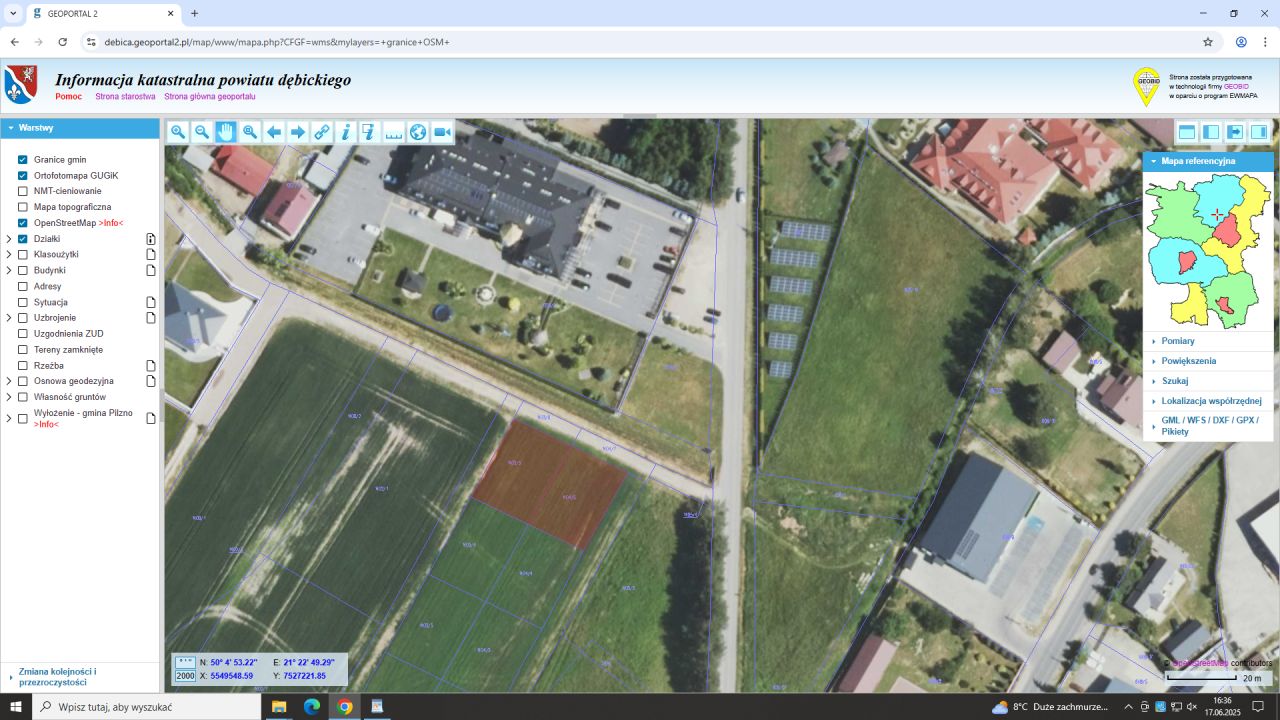This screenshot has width=1280, height=720.
Task: Click the DMS coordinate format toggle icon
Action: (185, 662)
